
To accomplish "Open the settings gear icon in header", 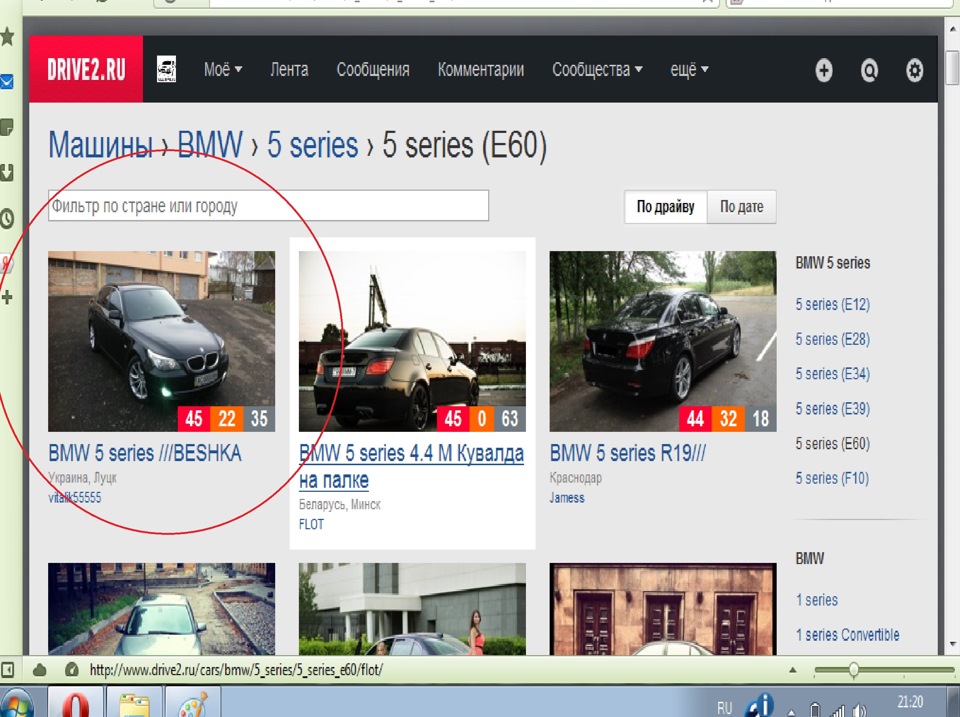I will tap(914, 70).
